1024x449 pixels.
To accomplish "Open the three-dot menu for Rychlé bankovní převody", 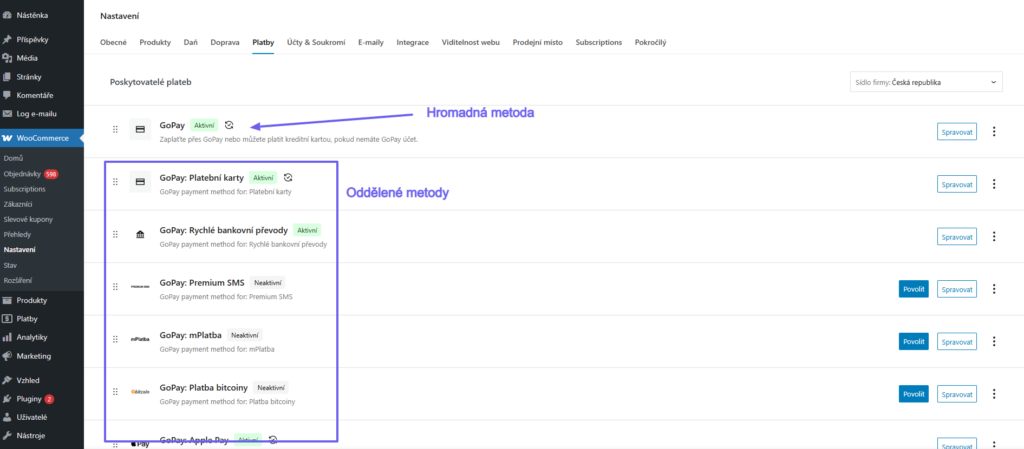I will pos(994,236).
